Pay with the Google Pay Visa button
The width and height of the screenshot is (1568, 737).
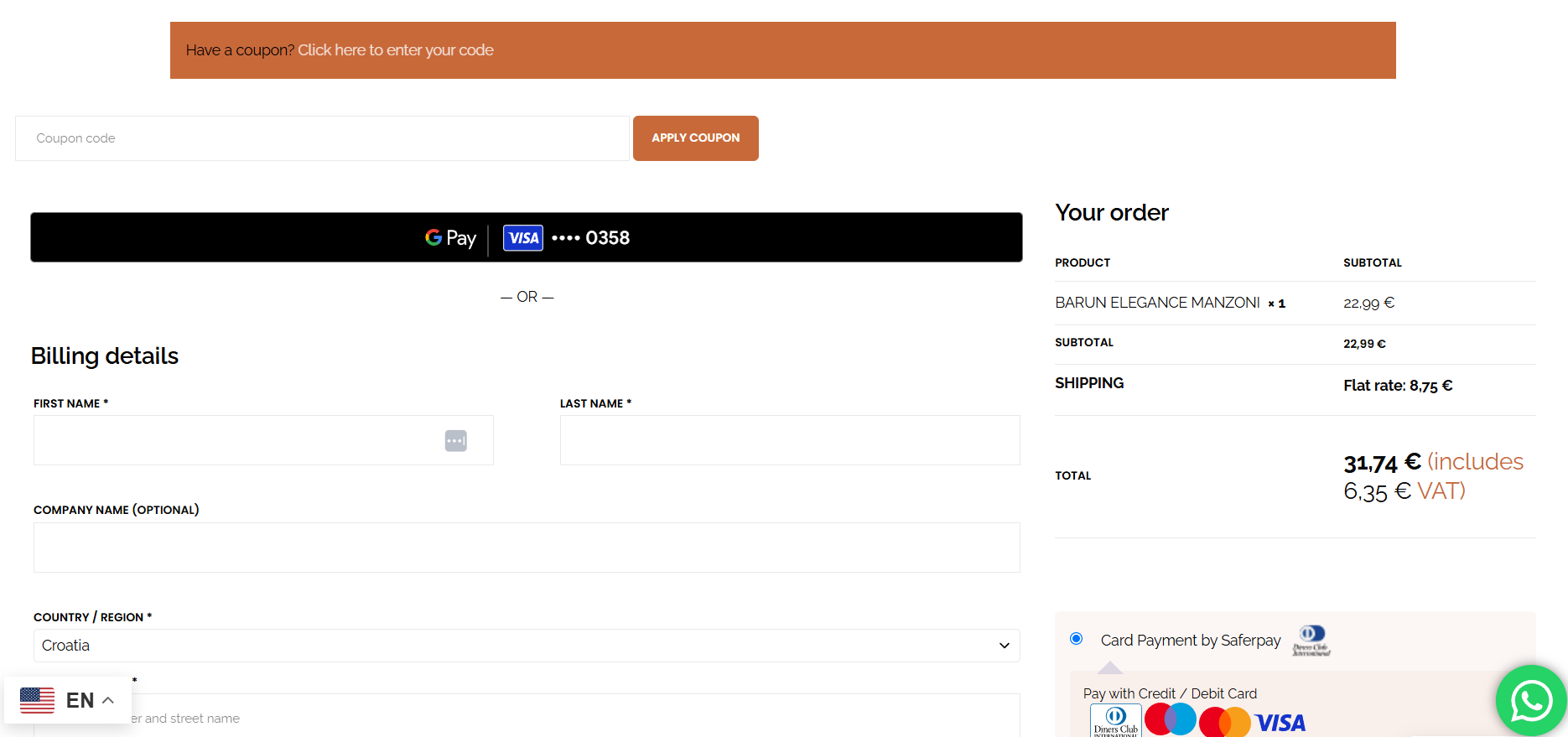526,237
